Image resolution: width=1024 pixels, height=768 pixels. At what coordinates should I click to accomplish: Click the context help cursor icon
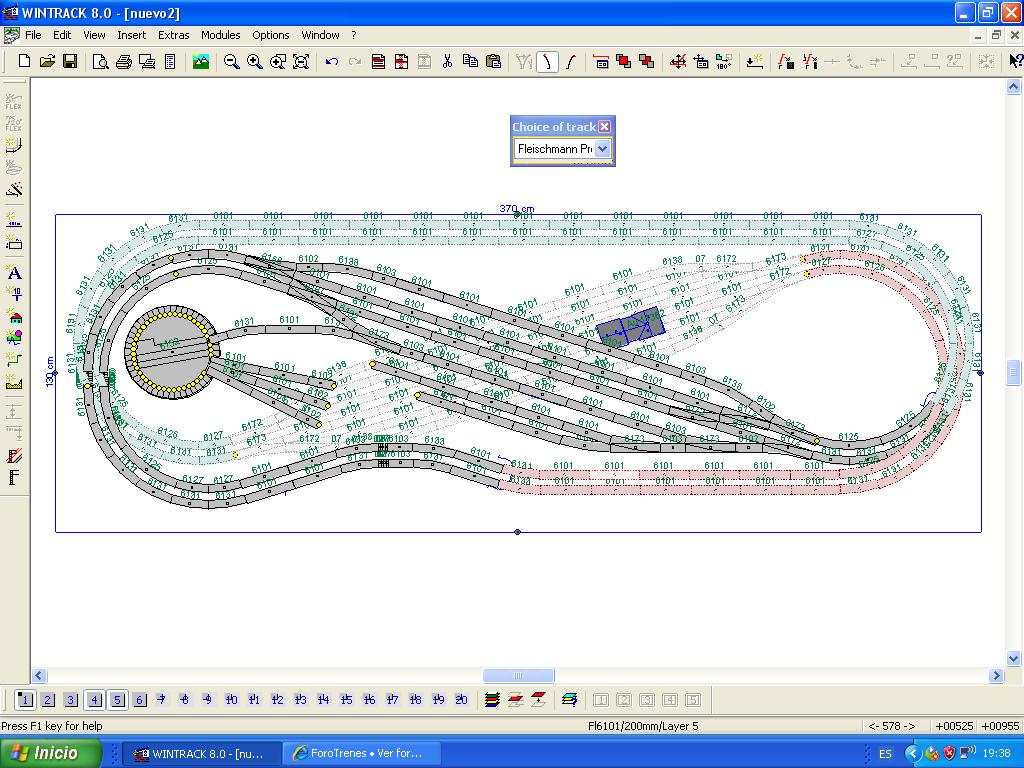[x=1016, y=61]
